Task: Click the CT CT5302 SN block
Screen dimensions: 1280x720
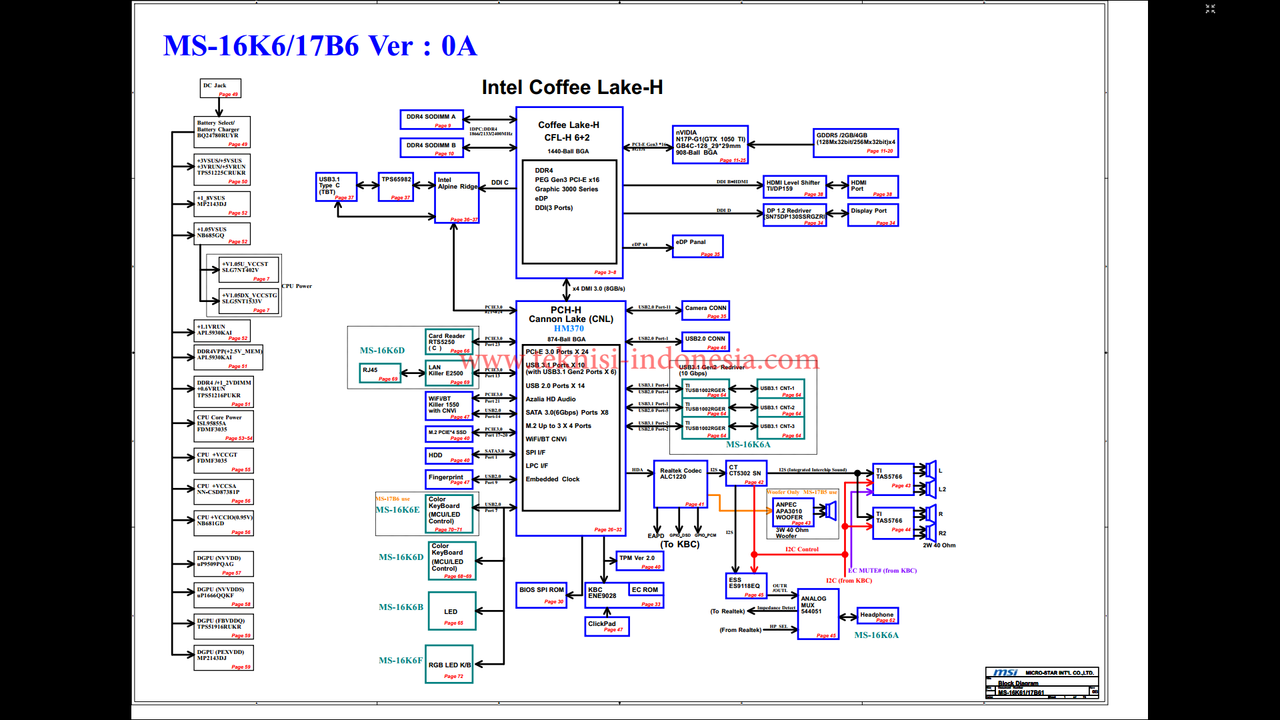Action: (x=745, y=473)
